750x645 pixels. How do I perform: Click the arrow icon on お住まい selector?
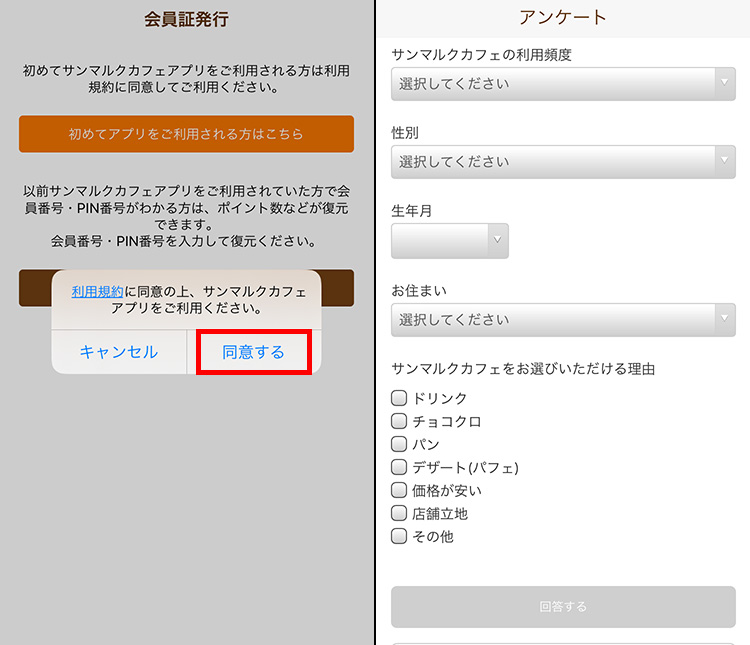(x=725, y=318)
